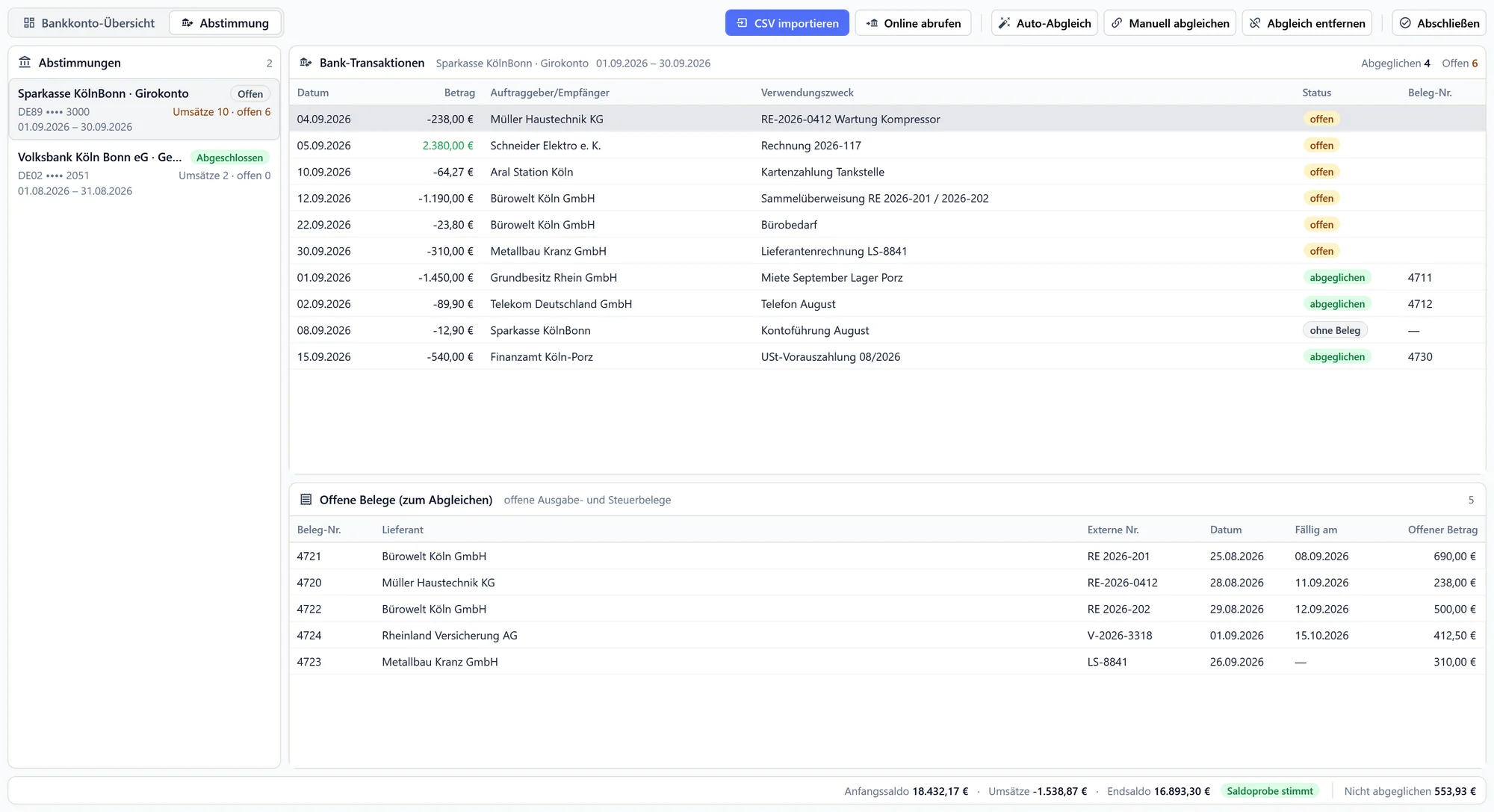Click the magic wand icon of Auto-Abgleich

[1004, 23]
